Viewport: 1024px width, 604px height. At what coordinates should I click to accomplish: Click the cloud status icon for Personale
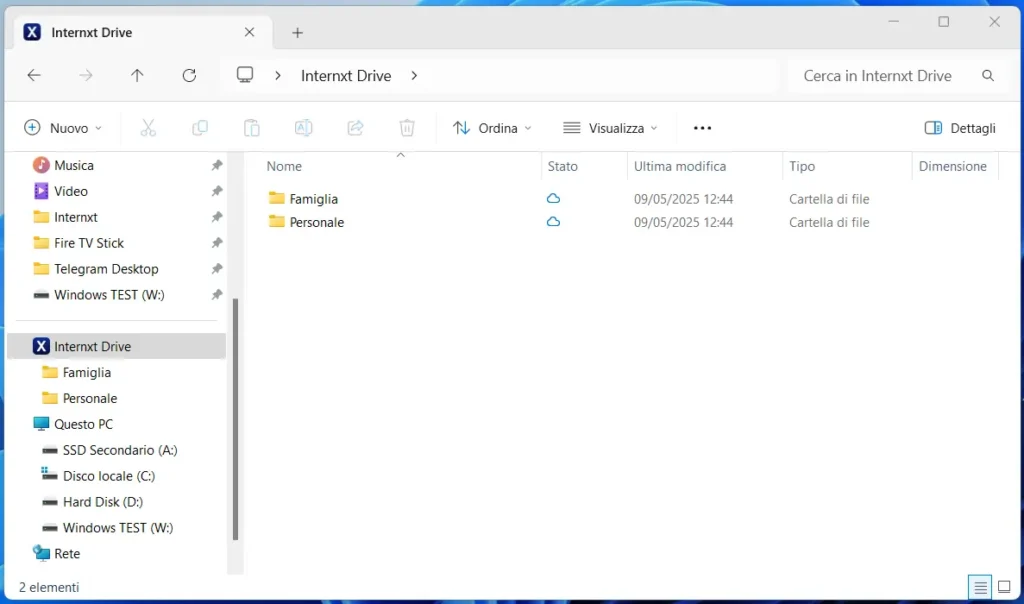click(x=553, y=222)
